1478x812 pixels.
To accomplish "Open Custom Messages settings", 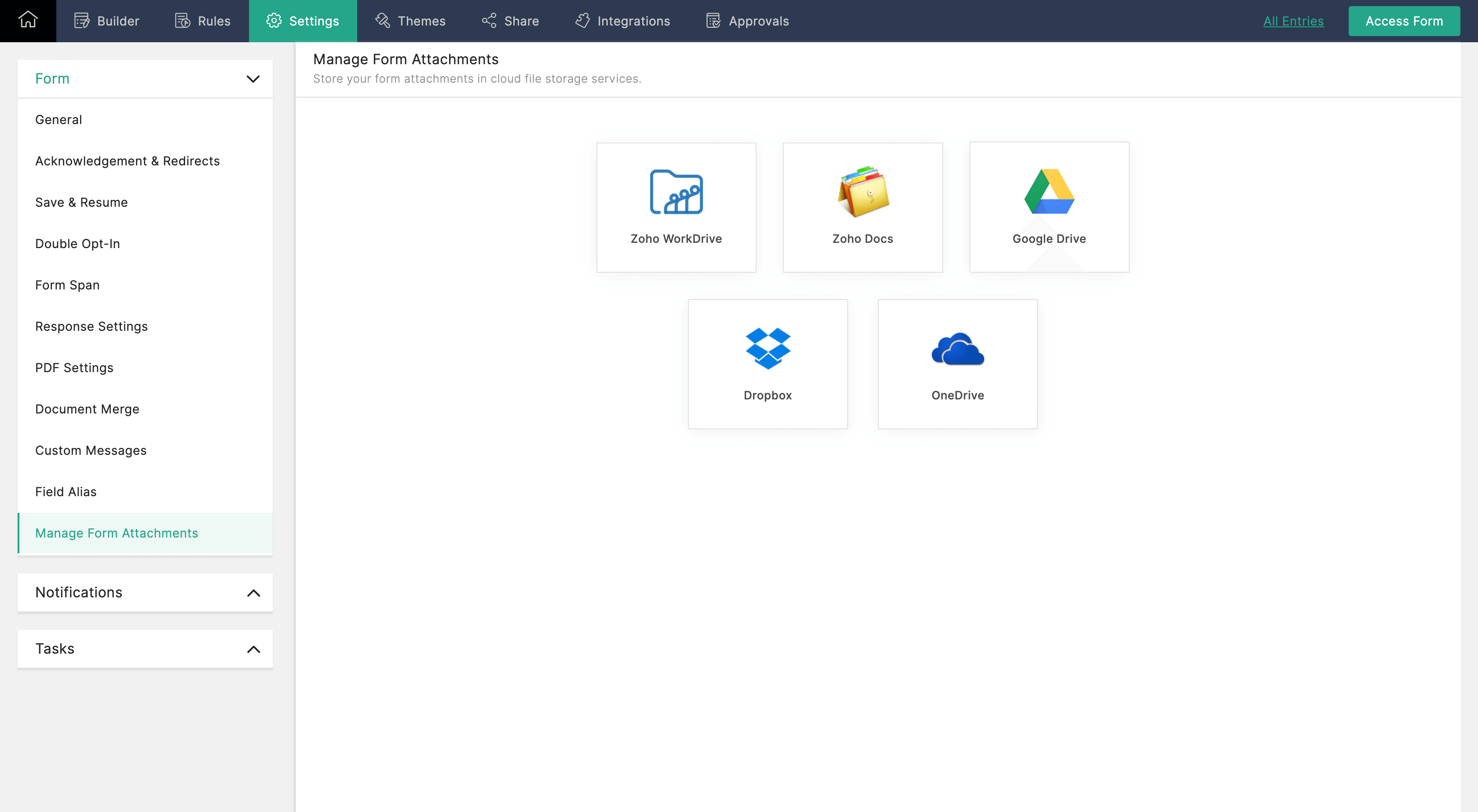I will pos(145,450).
